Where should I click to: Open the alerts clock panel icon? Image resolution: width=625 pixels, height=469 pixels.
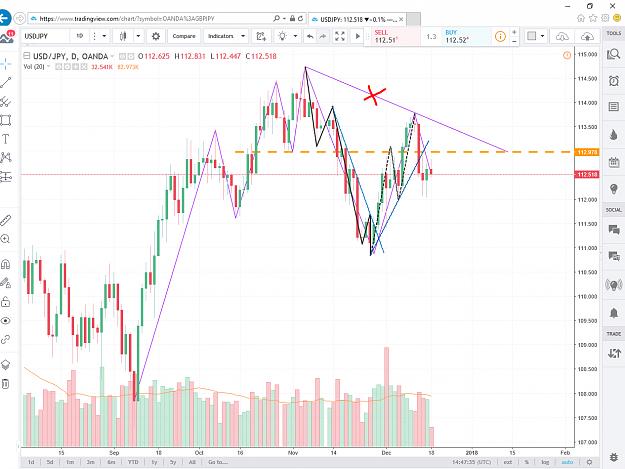[x=613, y=81]
